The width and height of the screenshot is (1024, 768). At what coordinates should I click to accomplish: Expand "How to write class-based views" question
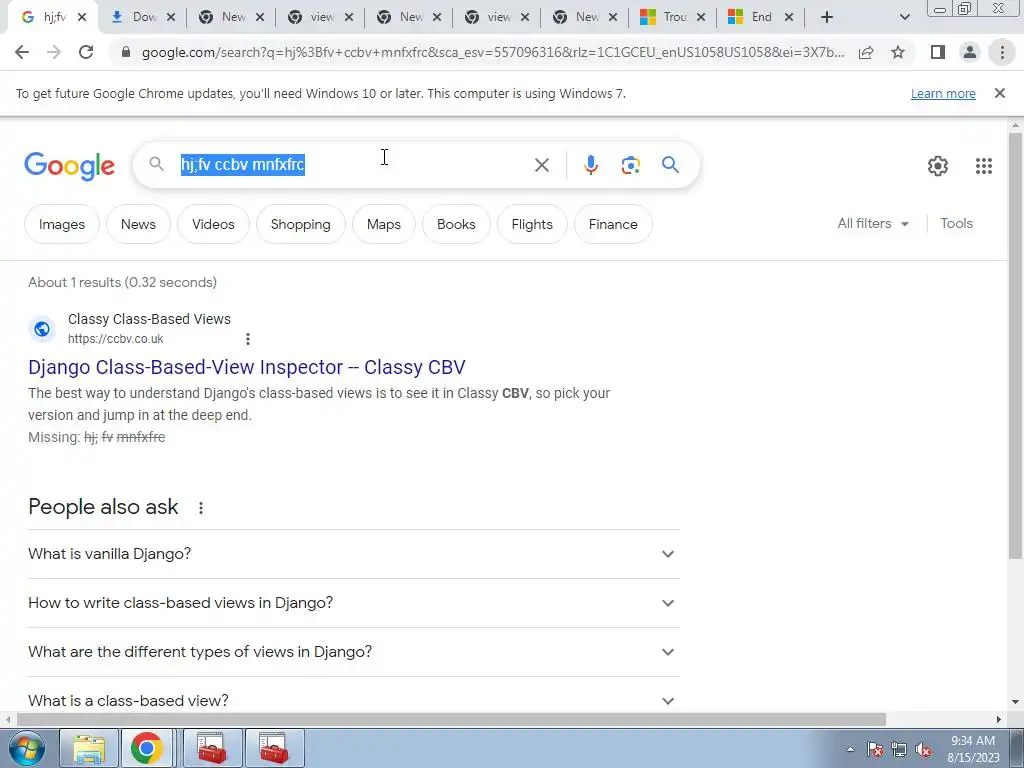353,603
